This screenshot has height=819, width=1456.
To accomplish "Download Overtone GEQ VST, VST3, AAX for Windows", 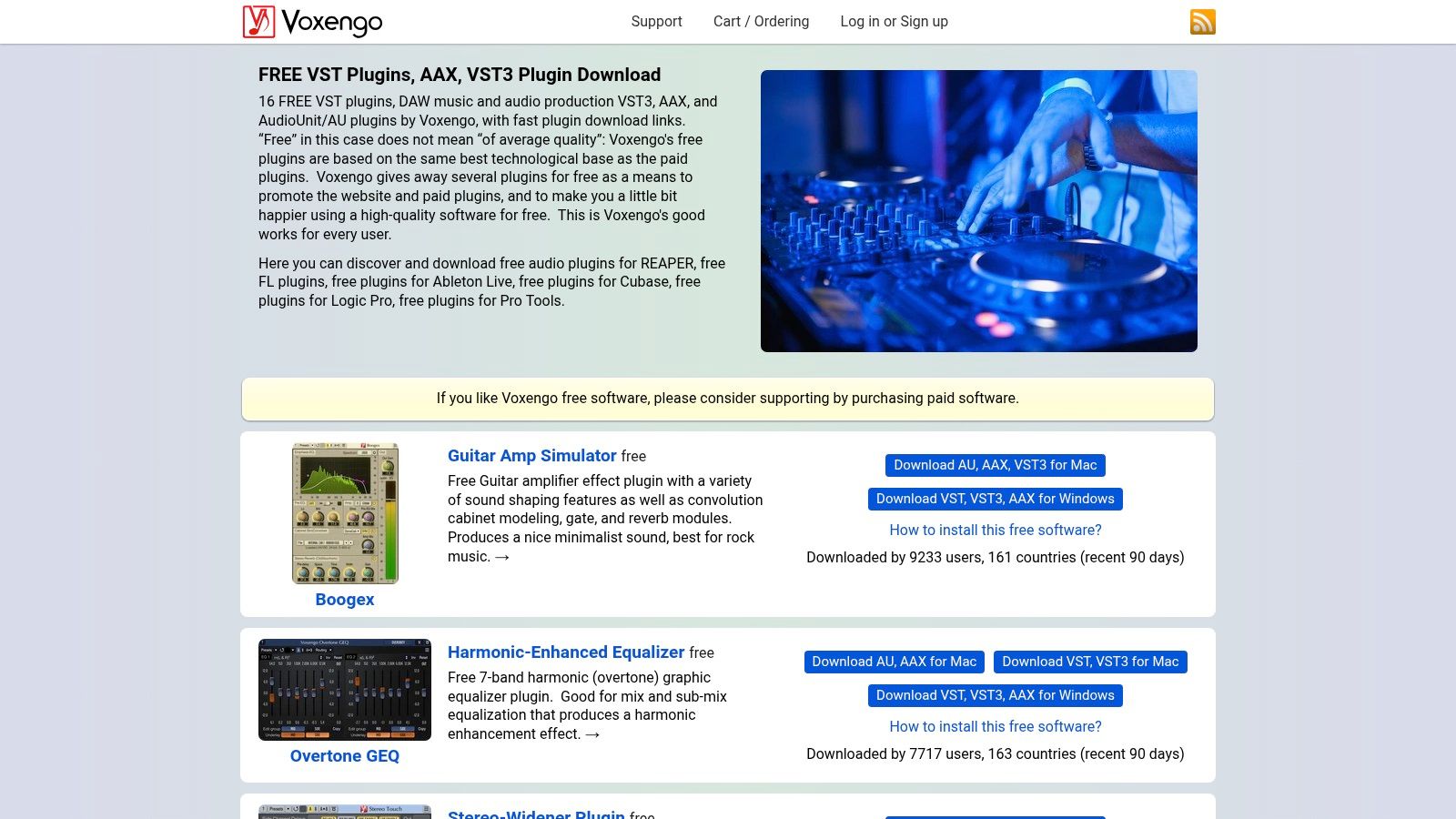I will pos(996,695).
